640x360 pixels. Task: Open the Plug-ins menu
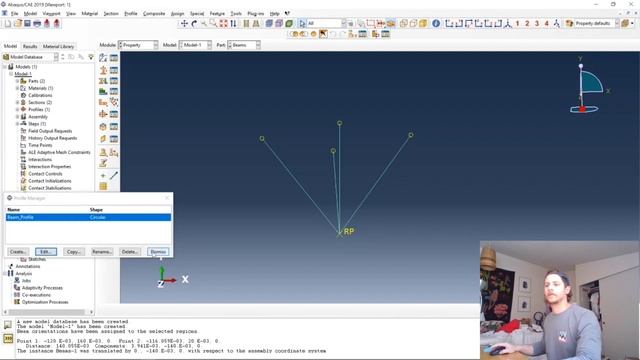click(256, 13)
